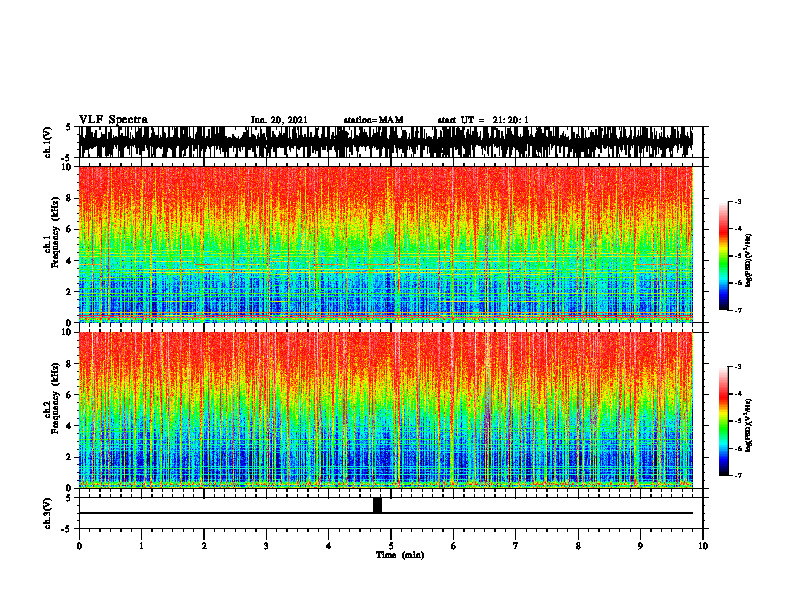This screenshot has height=612, width=792.
Task: Click the ch.2 spectrogram panel
Action: click(386, 410)
